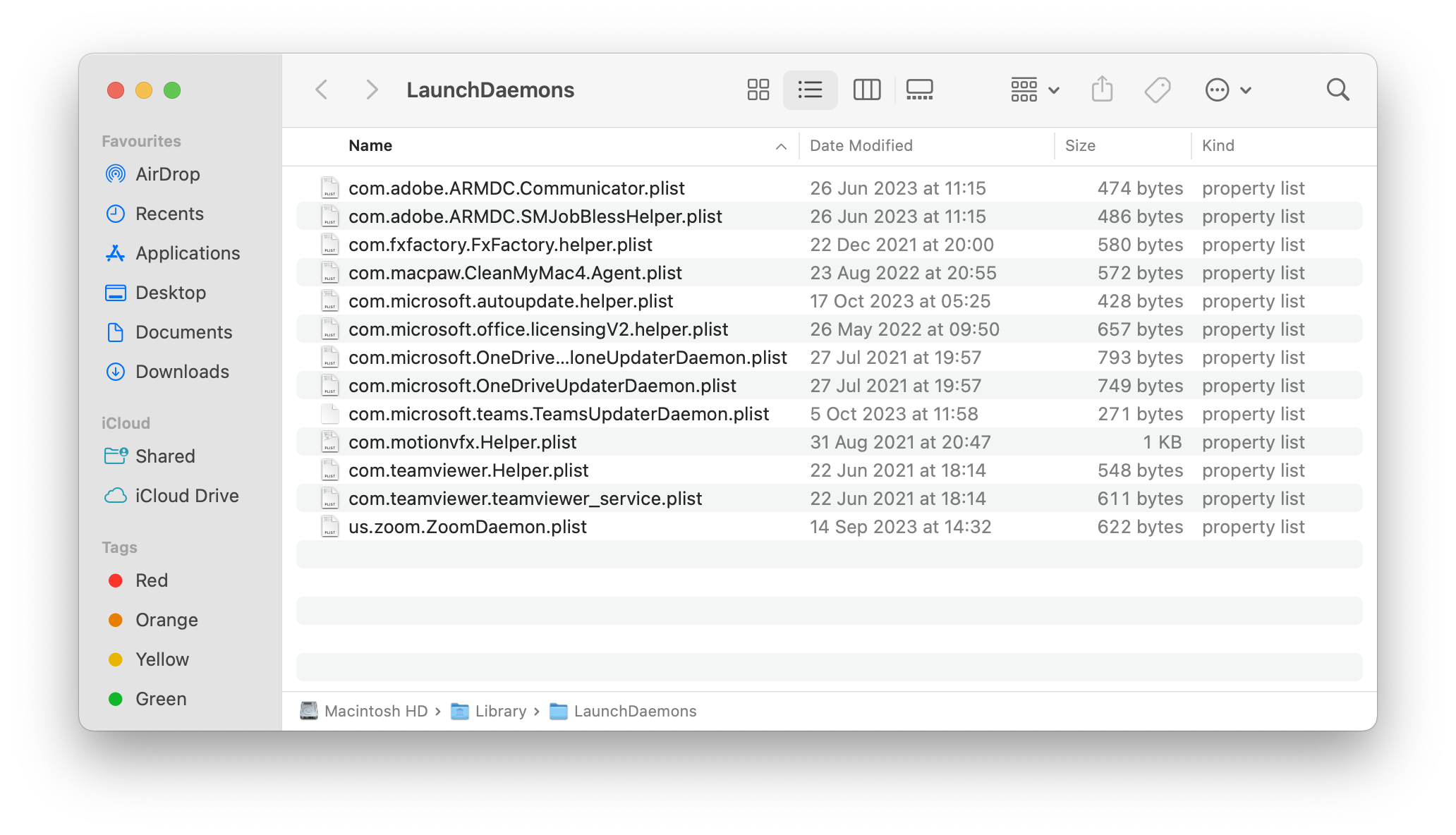Open Applications in sidebar
The image size is (1456, 835).
point(188,253)
